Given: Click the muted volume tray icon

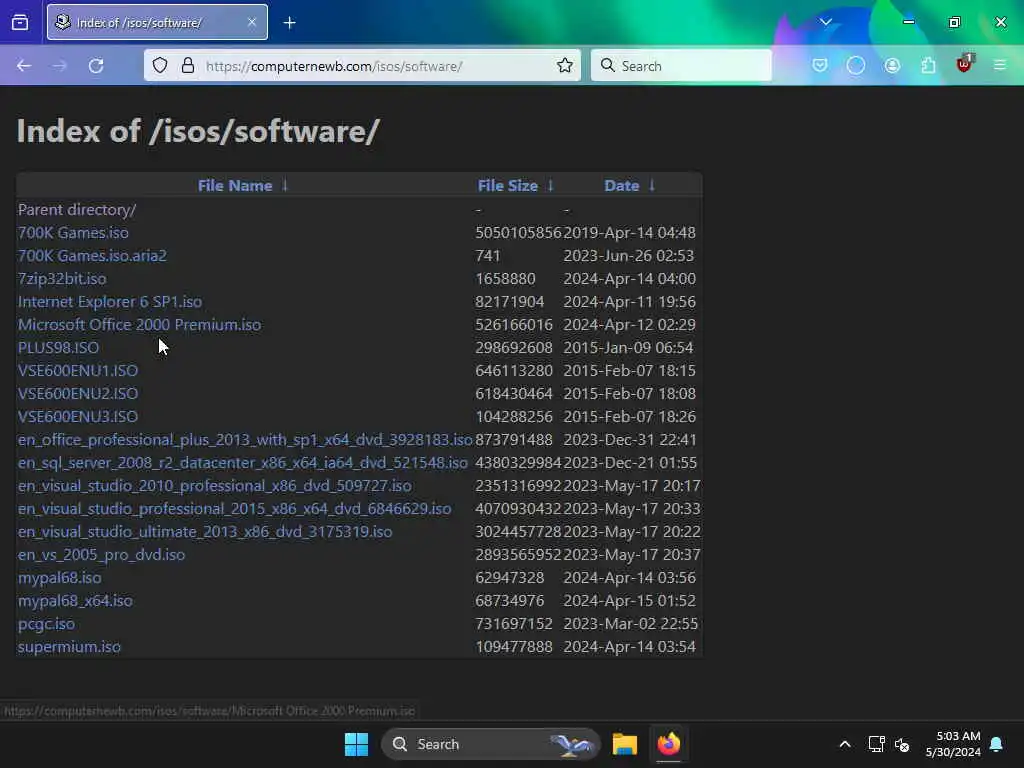Looking at the screenshot, I should pyautogui.click(x=902, y=744).
